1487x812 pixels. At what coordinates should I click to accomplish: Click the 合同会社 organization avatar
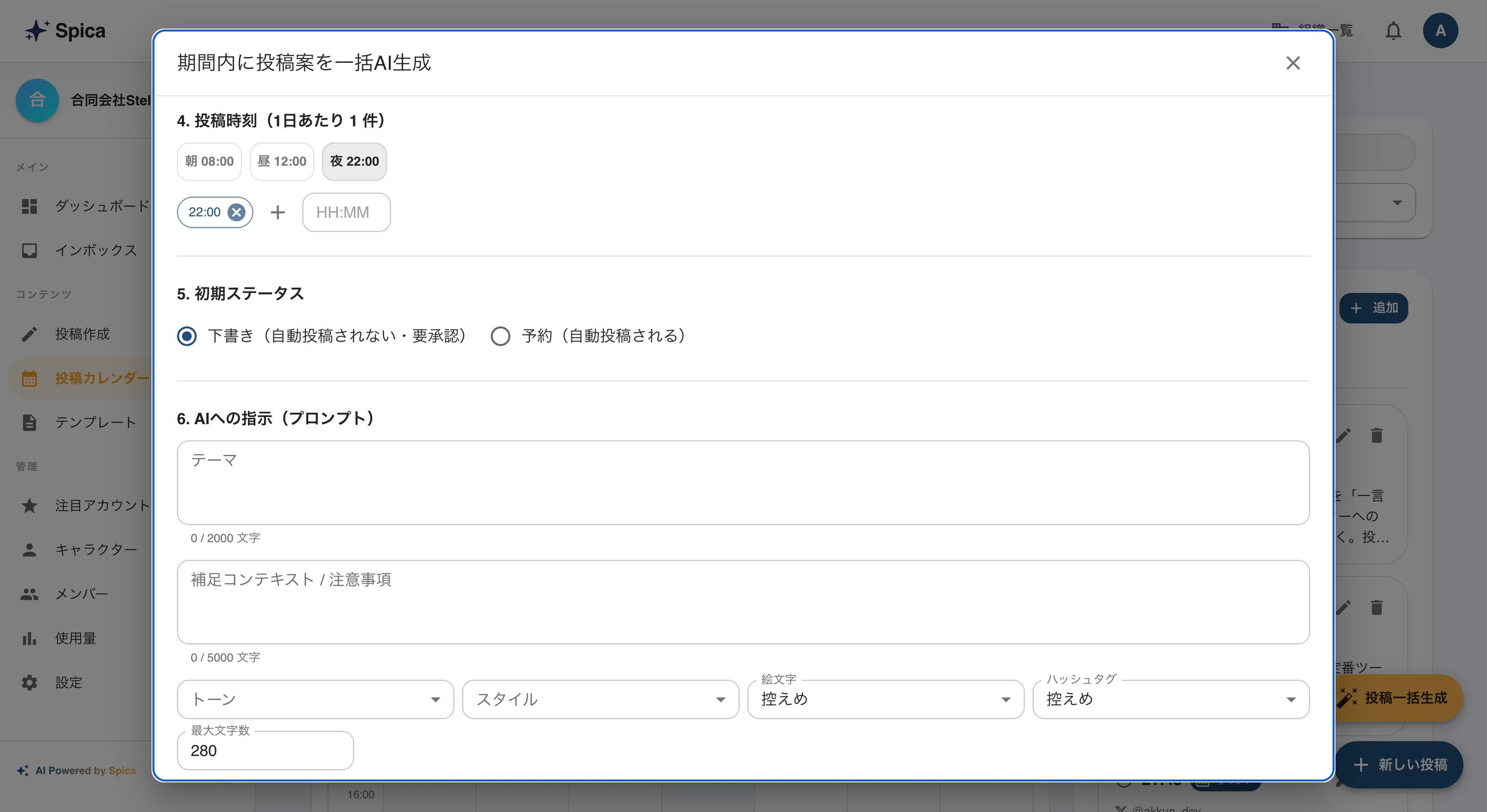[37, 101]
